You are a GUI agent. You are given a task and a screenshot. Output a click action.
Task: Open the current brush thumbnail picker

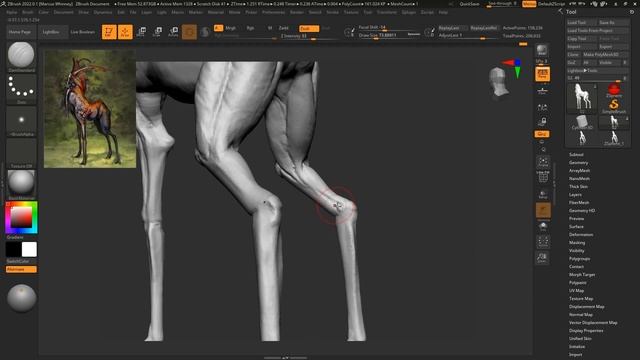click(21, 56)
